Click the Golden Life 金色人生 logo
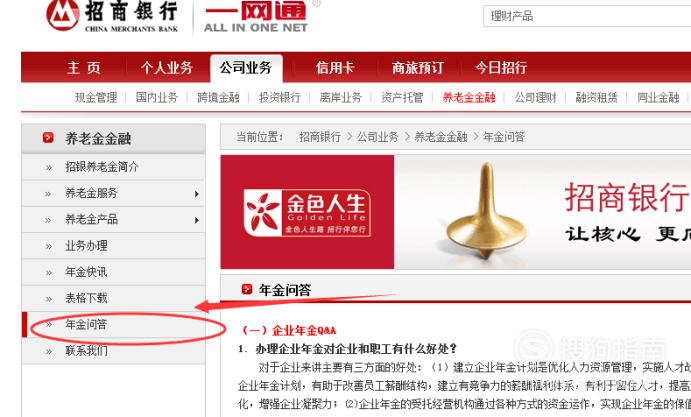Screen dimensions: 691x417 click(x=307, y=212)
